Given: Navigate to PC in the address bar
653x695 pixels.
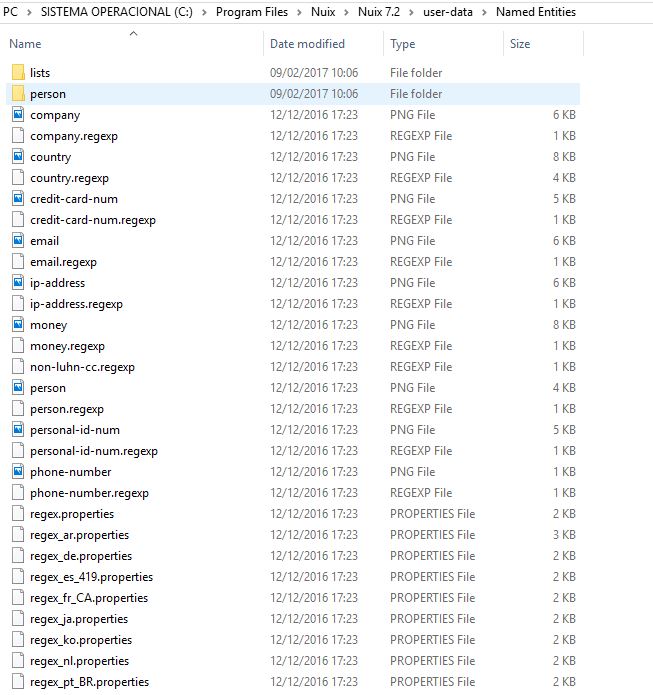Looking at the screenshot, I should [x=10, y=12].
